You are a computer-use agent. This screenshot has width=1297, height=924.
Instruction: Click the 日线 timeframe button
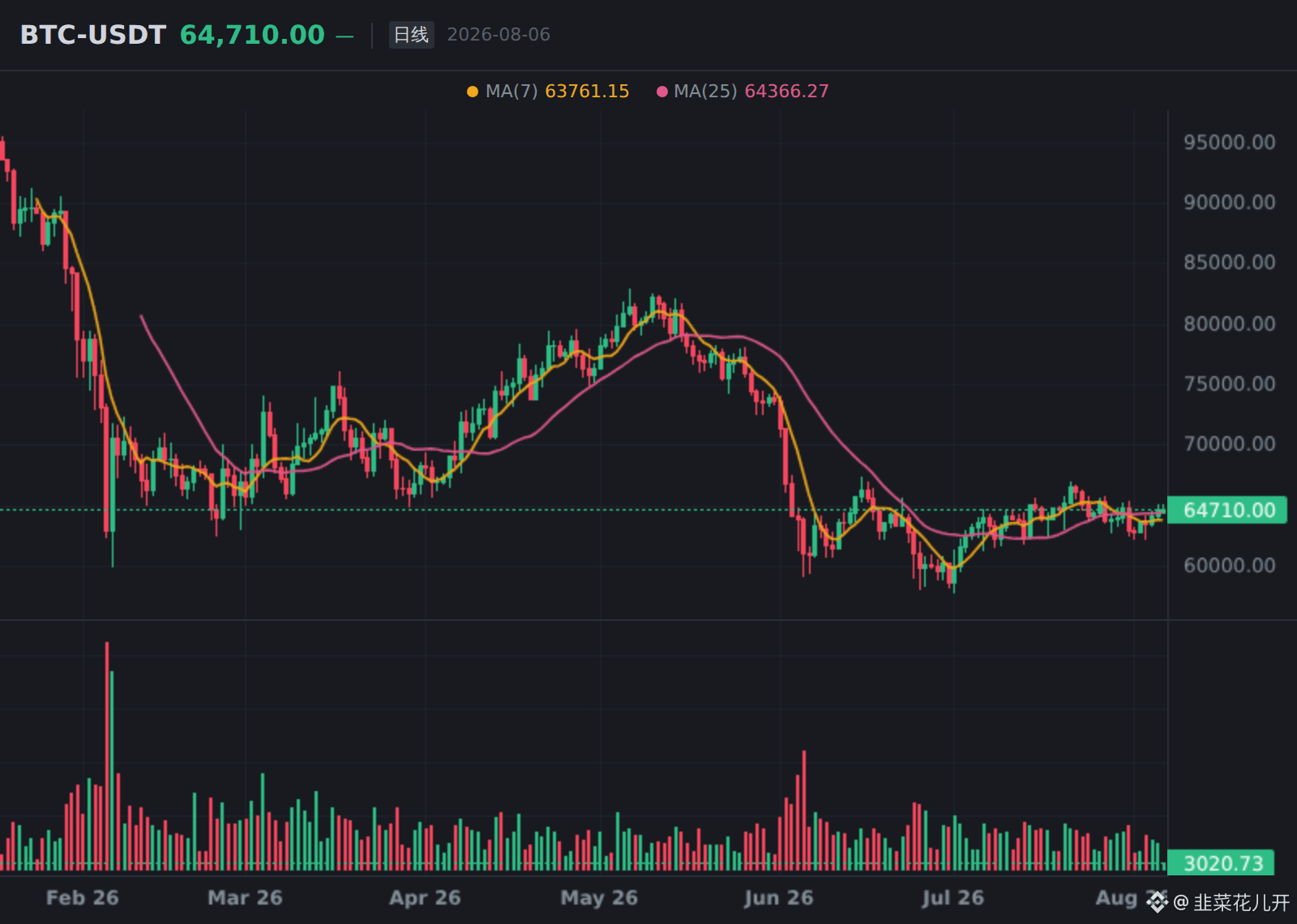[x=411, y=35]
